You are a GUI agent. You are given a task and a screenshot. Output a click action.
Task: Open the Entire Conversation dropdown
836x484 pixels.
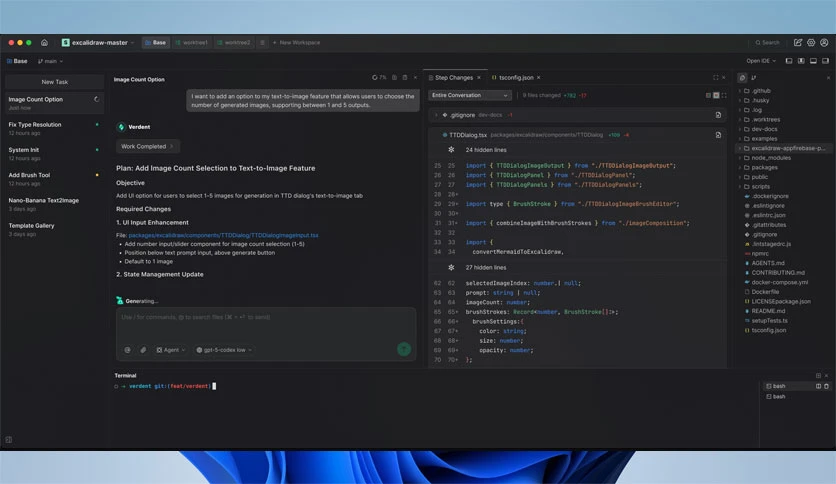(x=470, y=95)
